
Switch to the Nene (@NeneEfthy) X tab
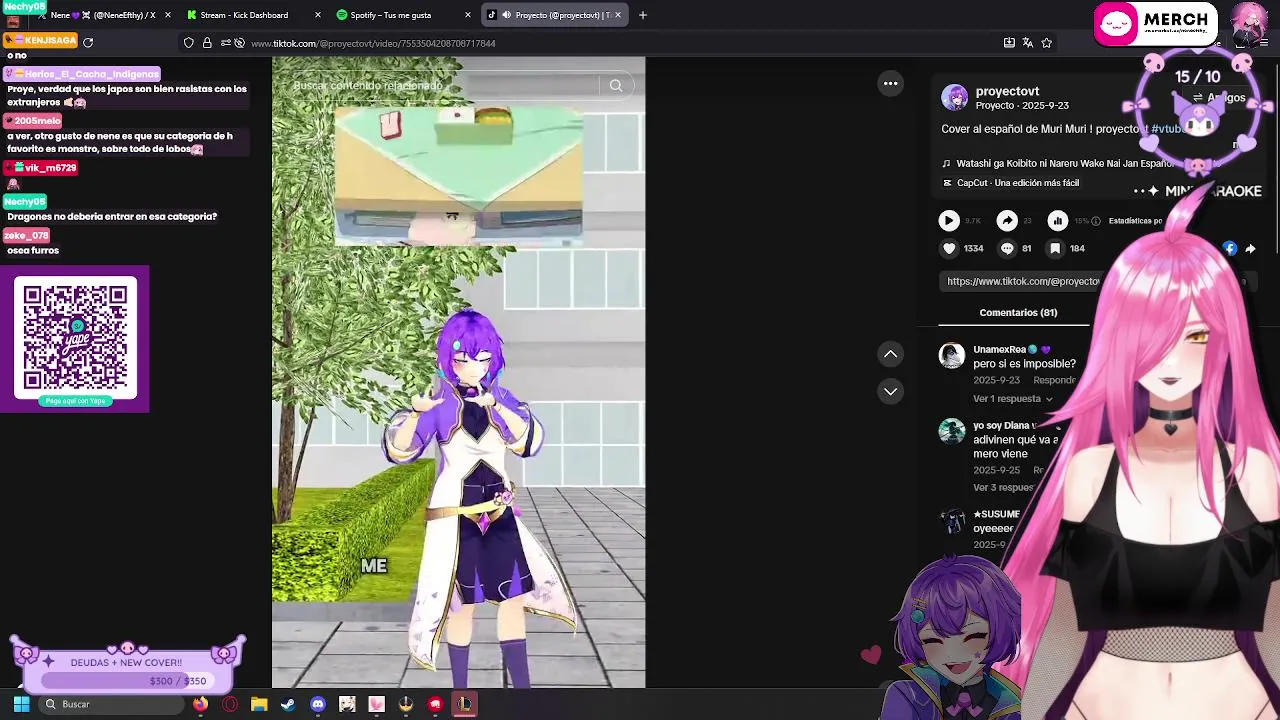[100, 15]
